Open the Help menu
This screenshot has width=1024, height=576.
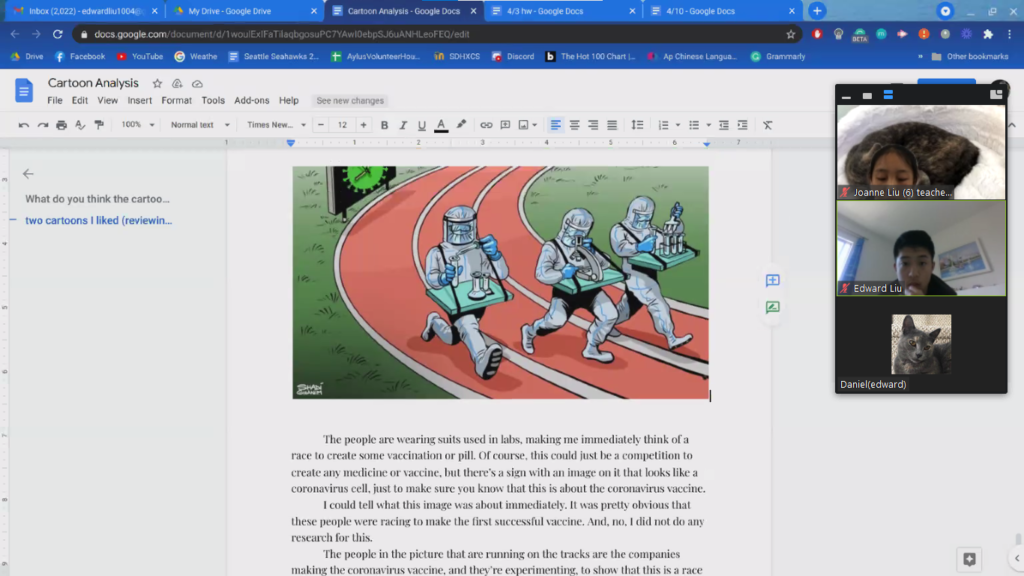(289, 101)
